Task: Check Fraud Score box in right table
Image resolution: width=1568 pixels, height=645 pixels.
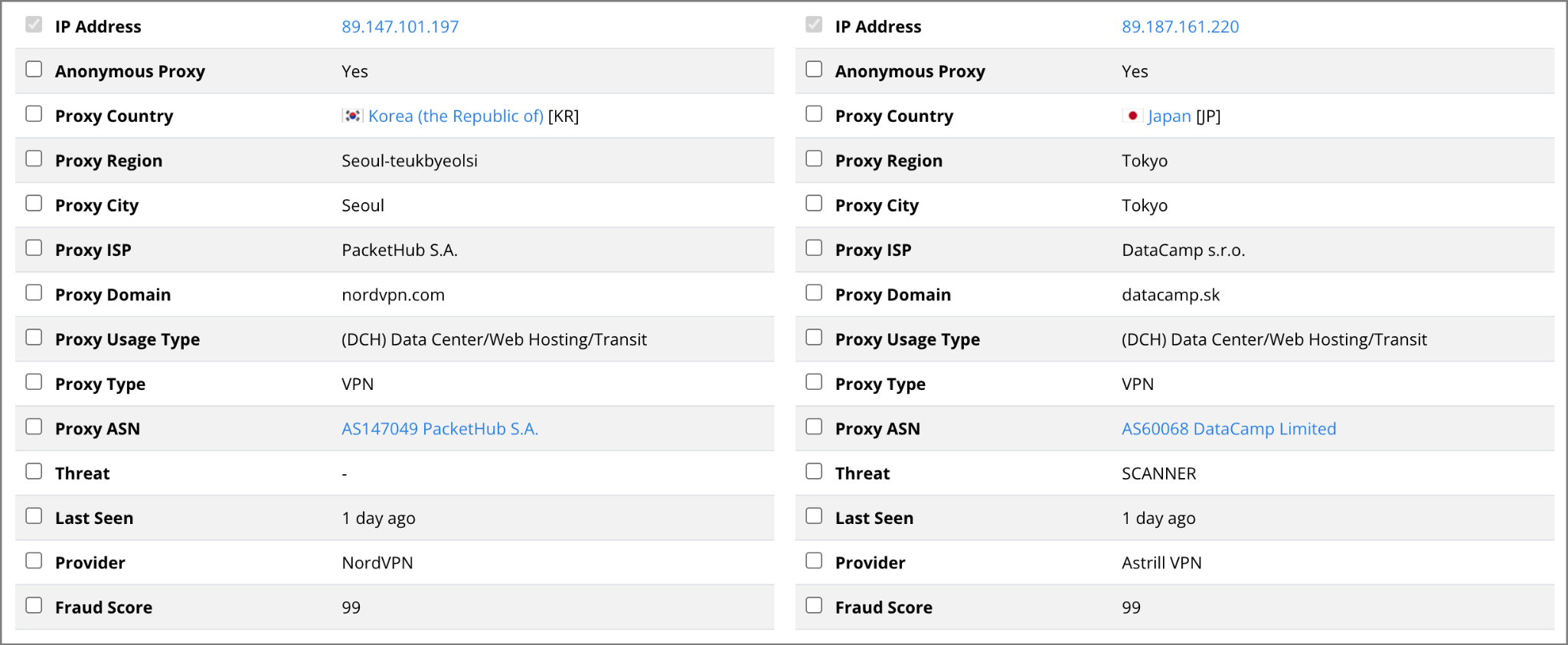Action: click(814, 605)
